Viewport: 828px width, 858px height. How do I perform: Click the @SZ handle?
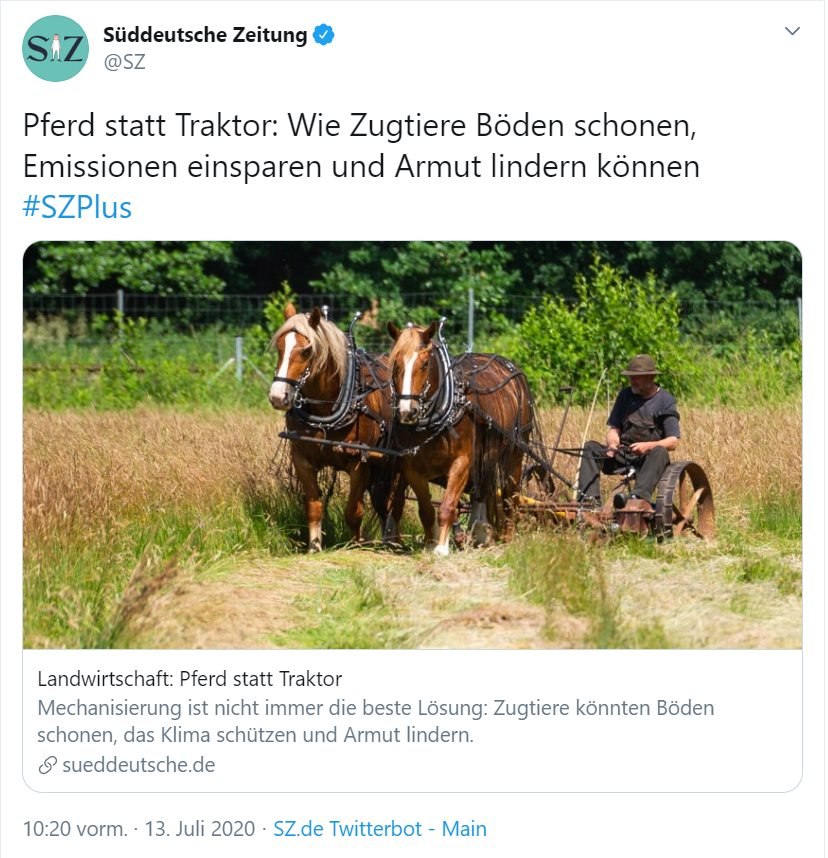coord(125,62)
